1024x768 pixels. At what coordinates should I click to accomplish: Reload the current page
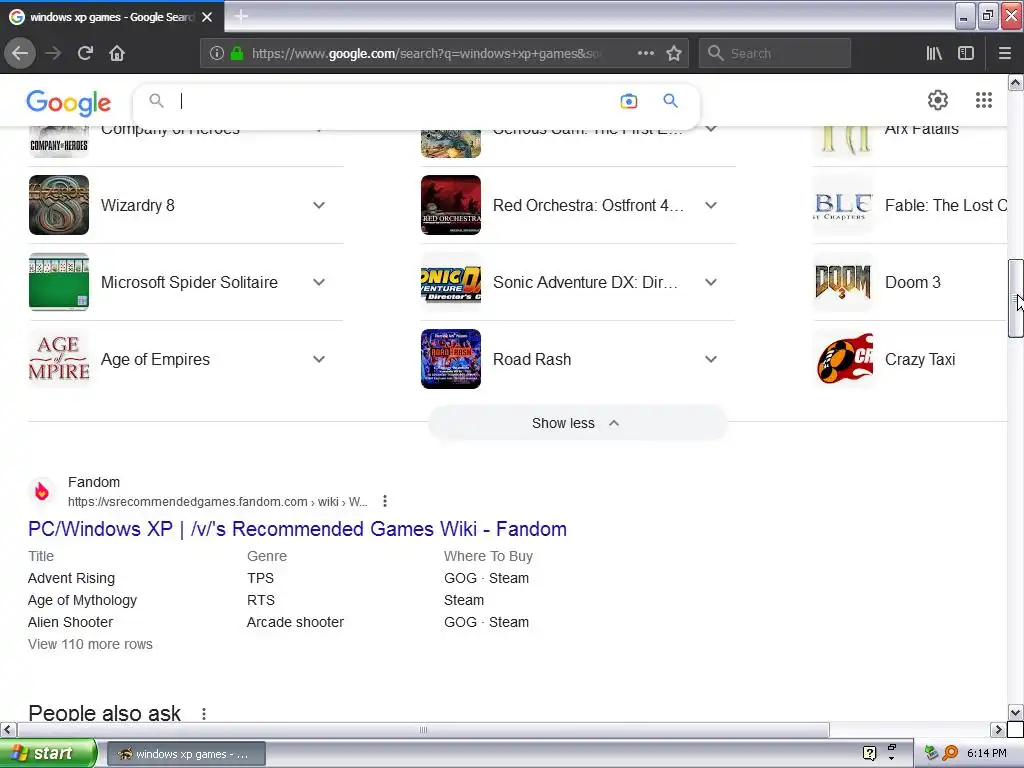tap(85, 53)
